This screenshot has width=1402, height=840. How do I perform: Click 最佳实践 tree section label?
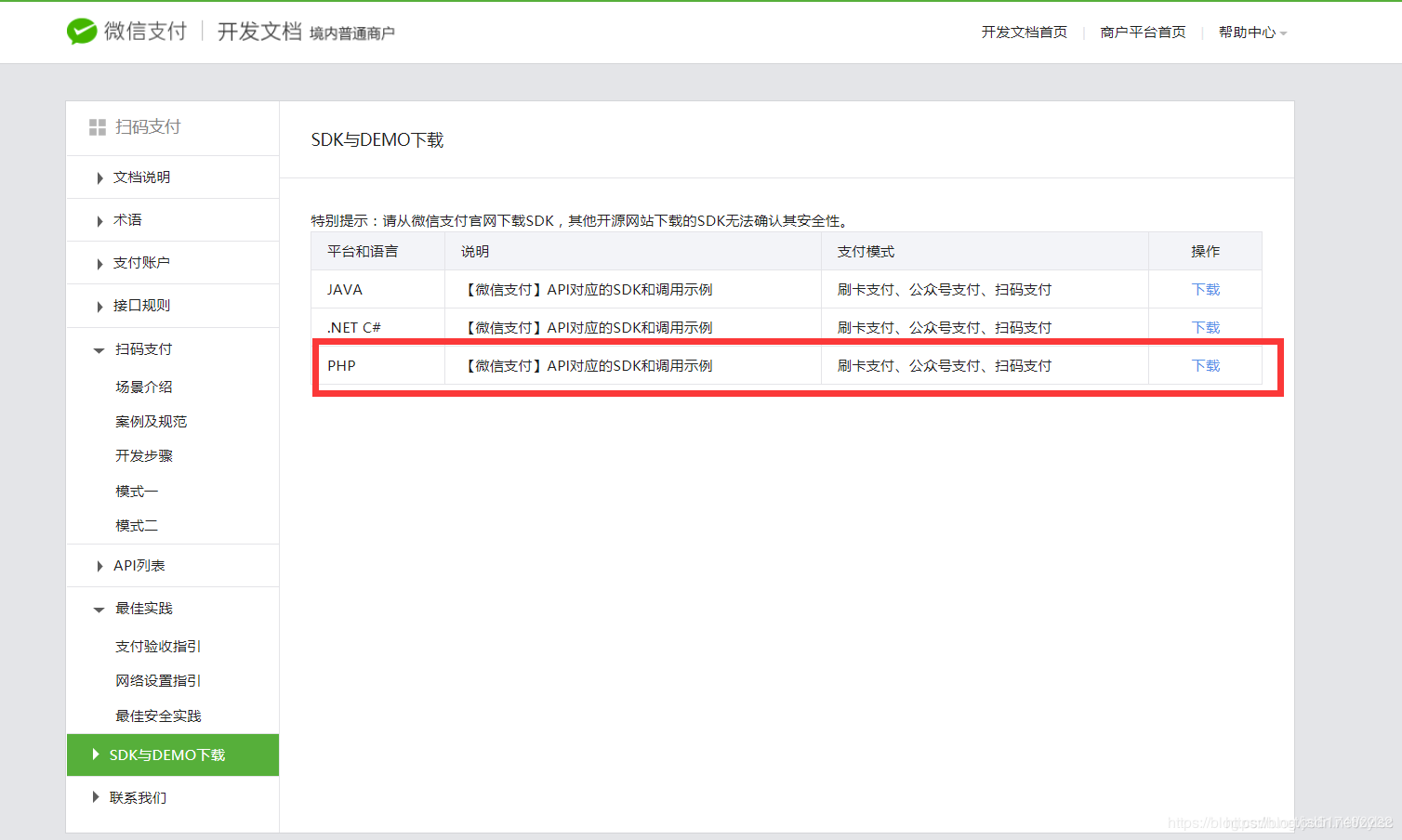pyautogui.click(x=144, y=608)
